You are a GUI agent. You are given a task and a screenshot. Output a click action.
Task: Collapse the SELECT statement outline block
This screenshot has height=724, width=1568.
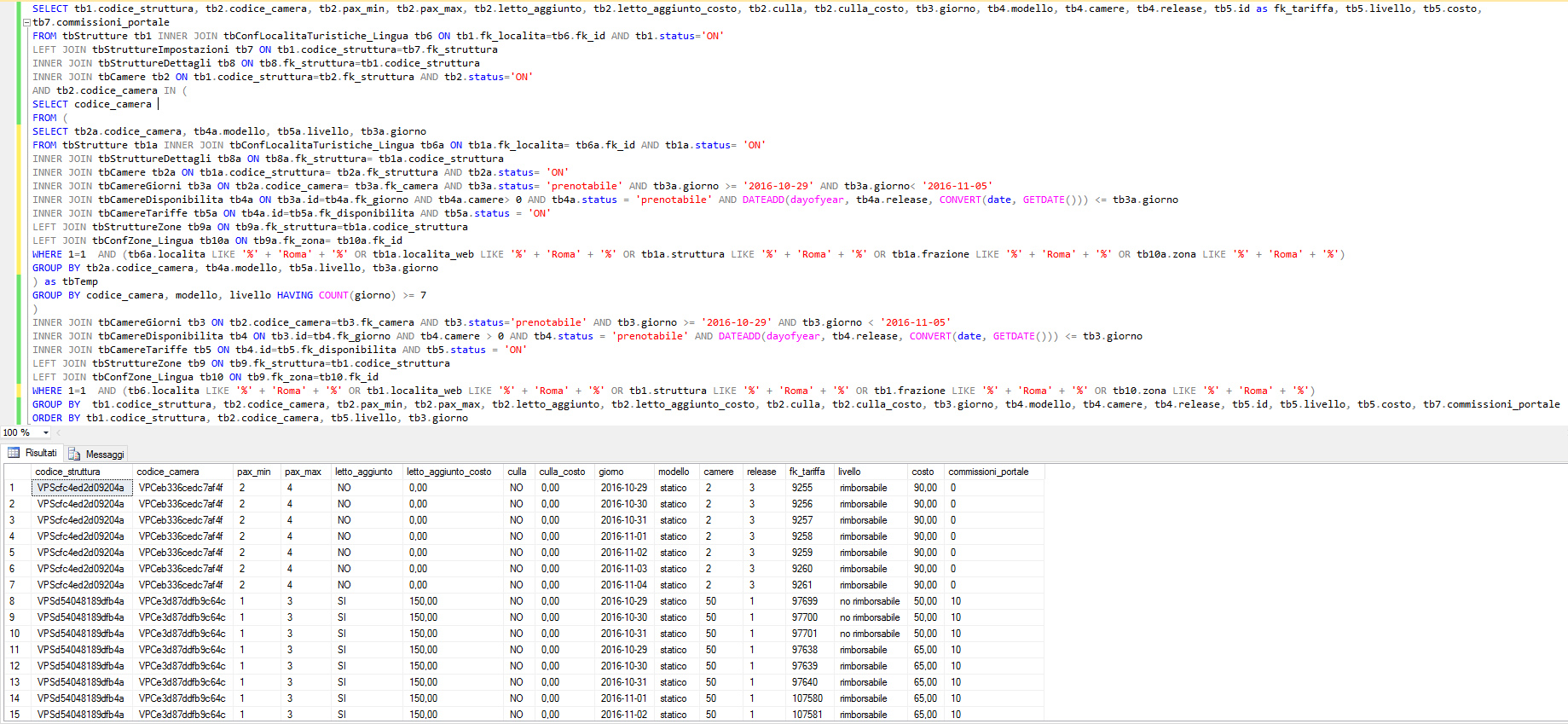tap(27, 22)
